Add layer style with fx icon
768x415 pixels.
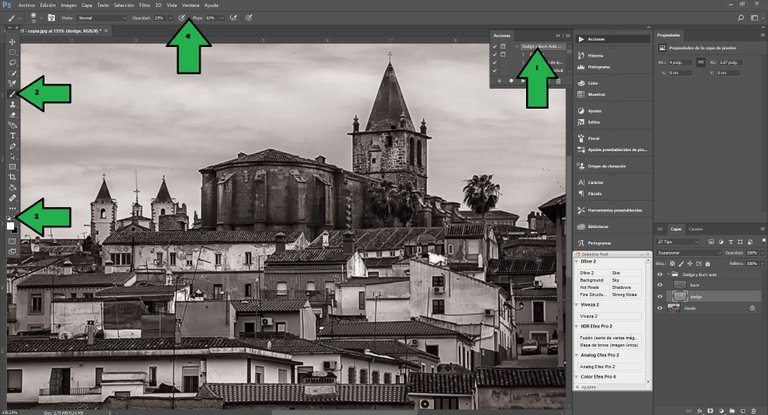click(699, 411)
